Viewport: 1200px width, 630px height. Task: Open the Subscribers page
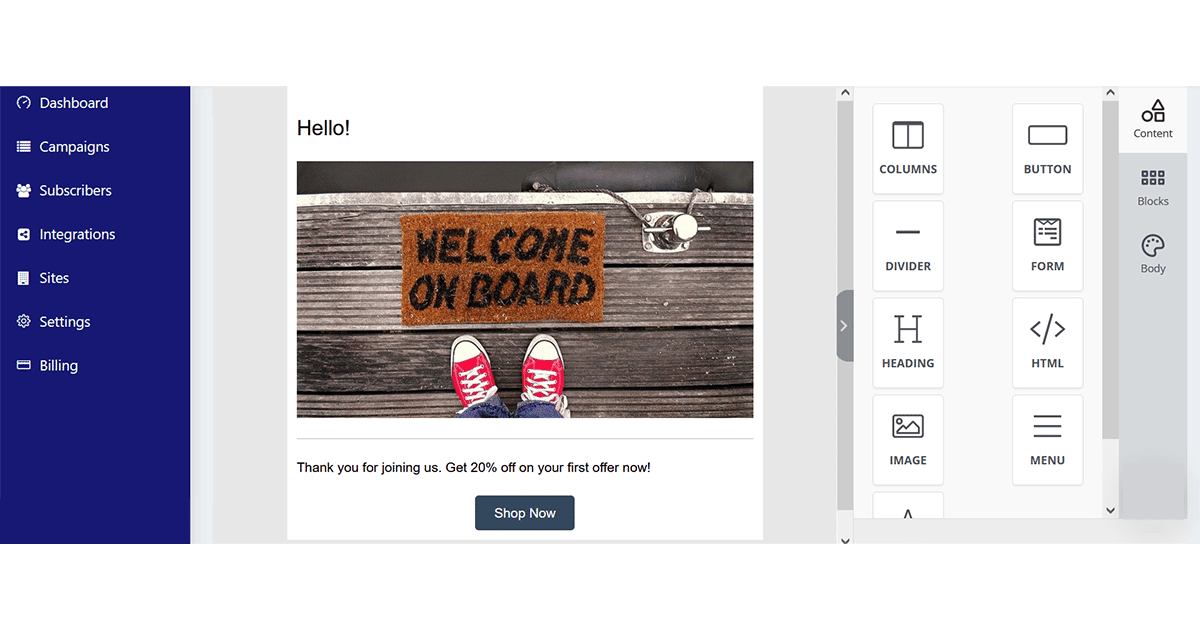click(75, 191)
